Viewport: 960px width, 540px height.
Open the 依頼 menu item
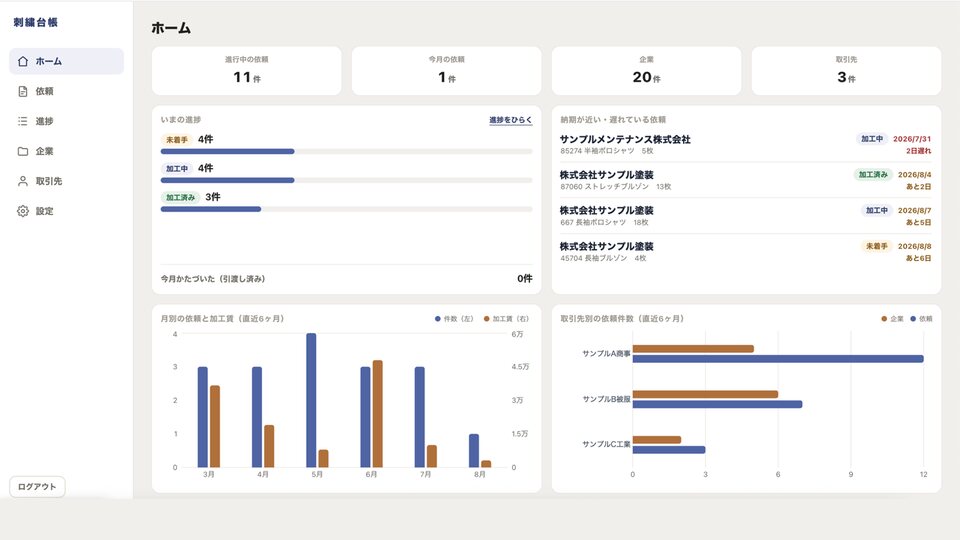pos(66,91)
